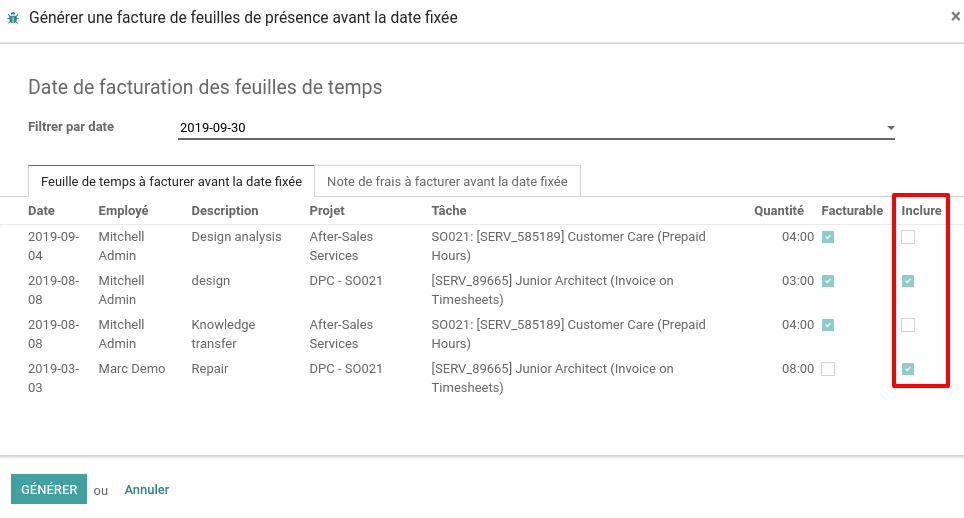964x518 pixels.
Task: Click the Générer button
Action: point(49,489)
